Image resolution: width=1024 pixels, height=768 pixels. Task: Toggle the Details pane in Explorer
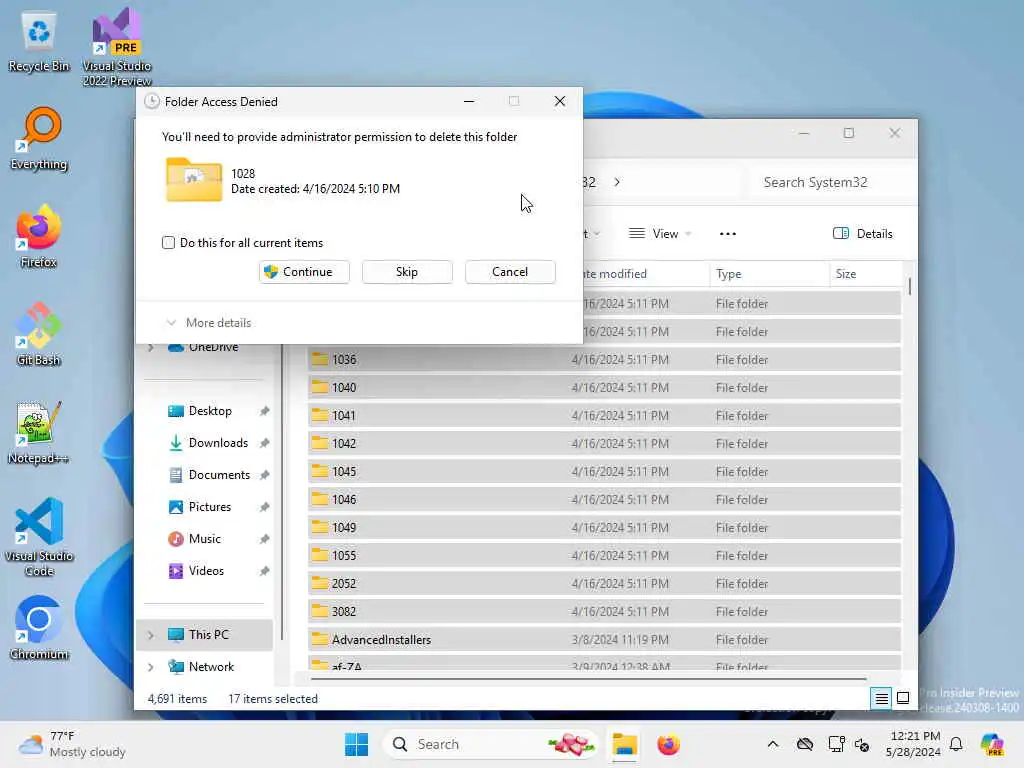point(863,234)
